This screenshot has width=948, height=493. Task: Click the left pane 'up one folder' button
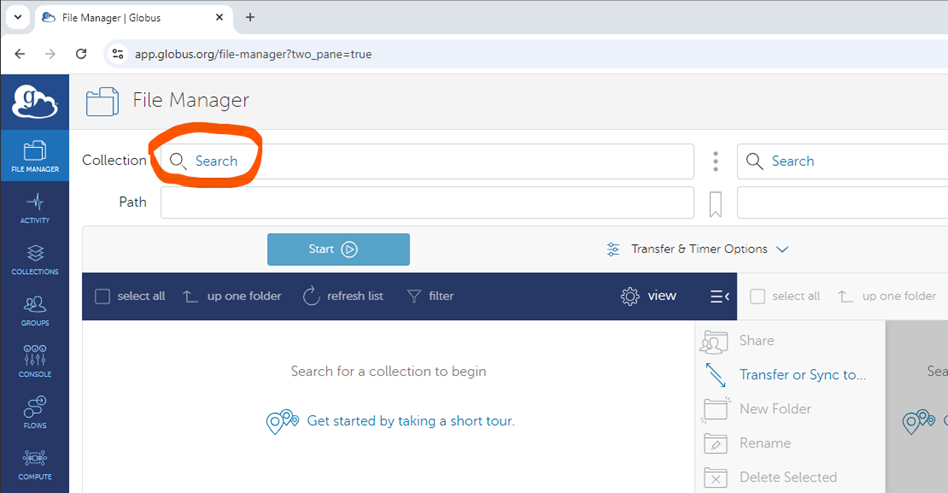tap(233, 296)
